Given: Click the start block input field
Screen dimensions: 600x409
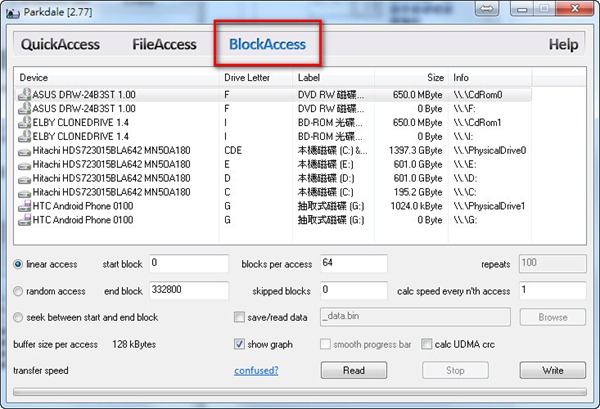Looking at the screenshot, I should [x=189, y=263].
